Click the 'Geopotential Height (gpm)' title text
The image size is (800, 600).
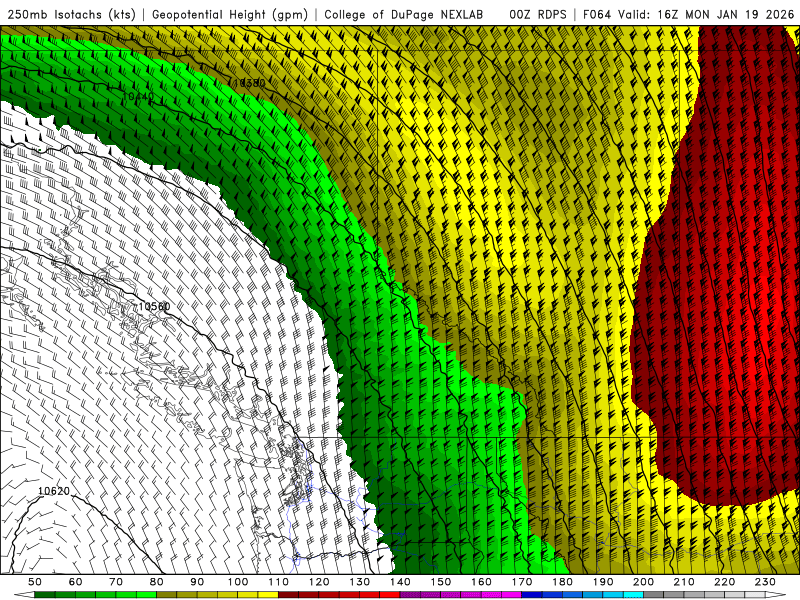click(x=230, y=15)
